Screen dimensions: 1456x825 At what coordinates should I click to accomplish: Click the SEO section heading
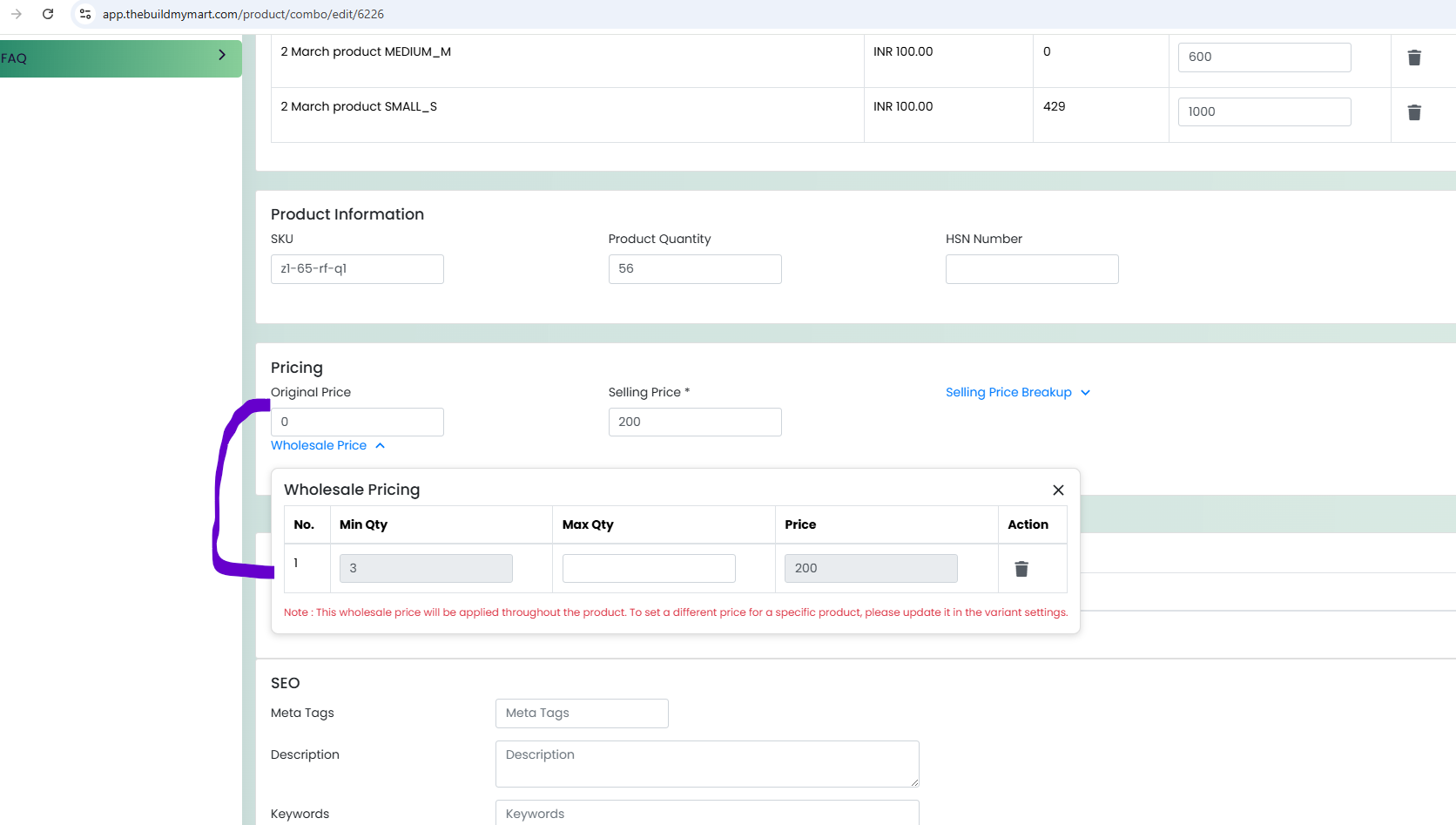pos(286,683)
